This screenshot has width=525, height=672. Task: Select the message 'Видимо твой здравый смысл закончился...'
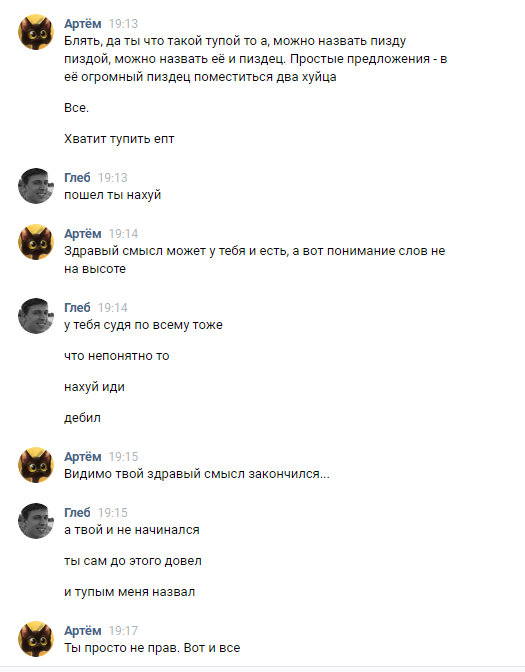(197, 474)
